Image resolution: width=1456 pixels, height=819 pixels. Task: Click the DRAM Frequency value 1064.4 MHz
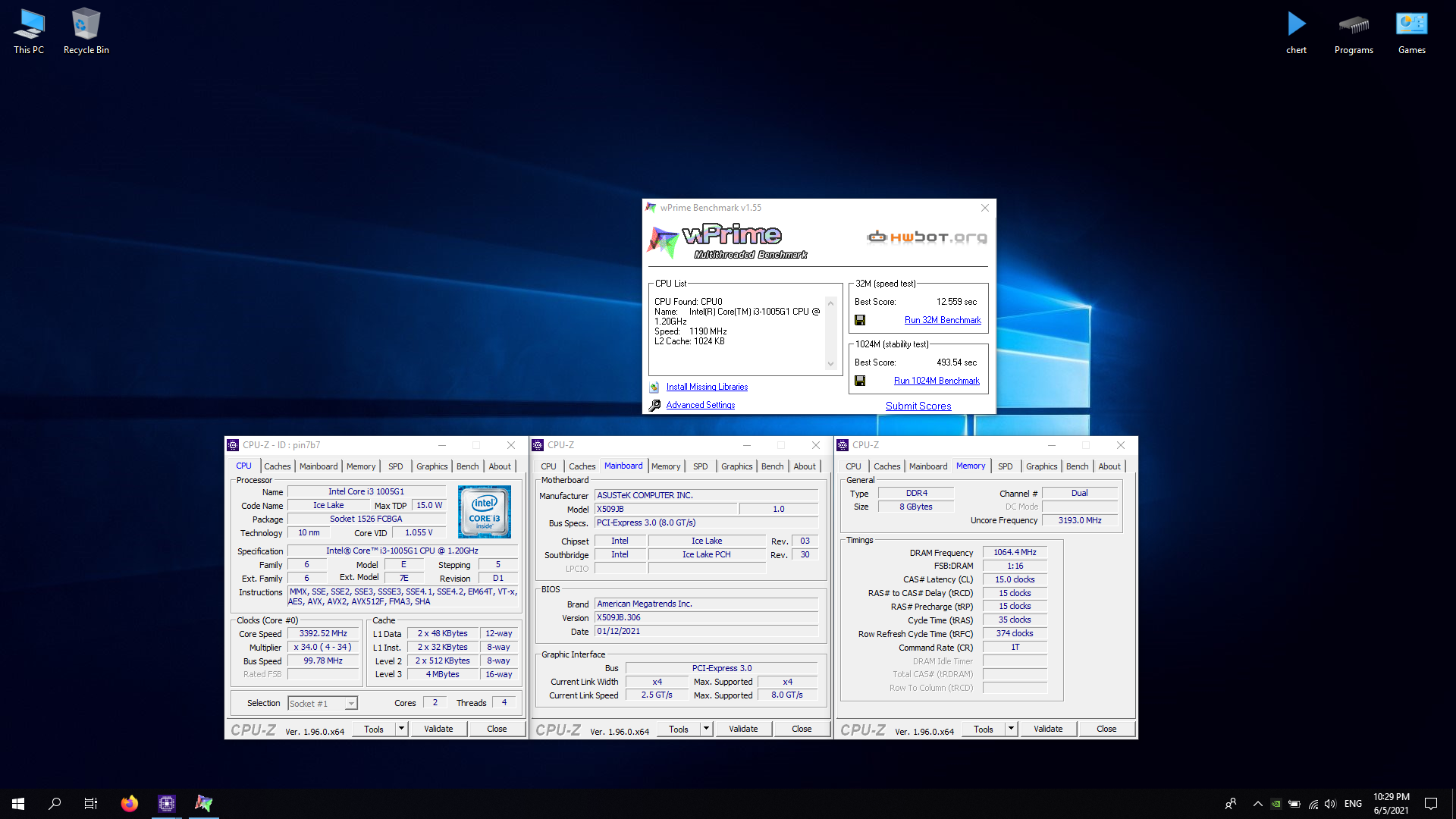point(1015,552)
